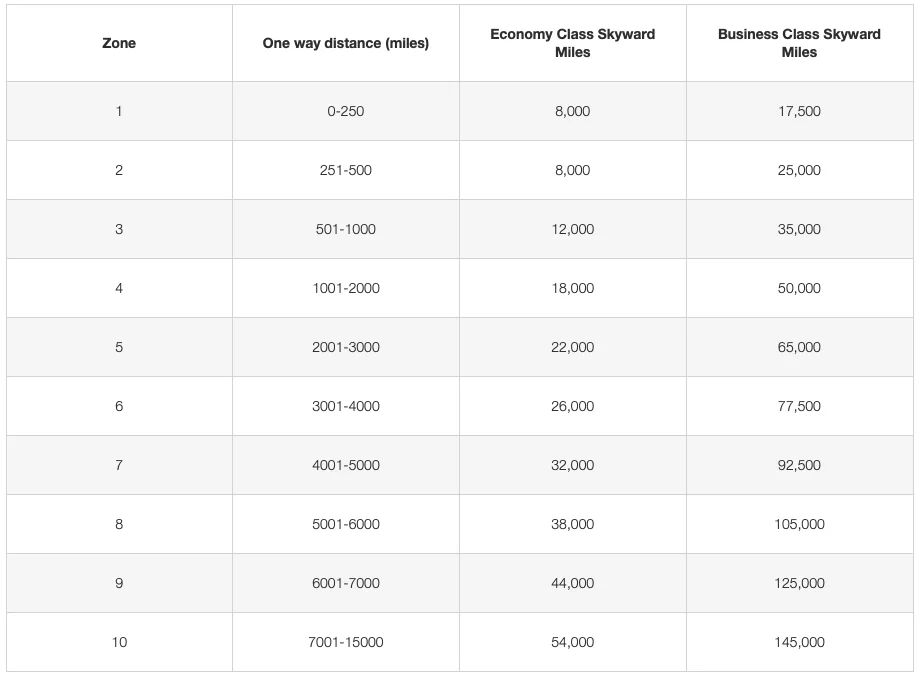The width and height of the screenshot is (923, 681).
Task: Click the Zone column header
Action: (119, 43)
